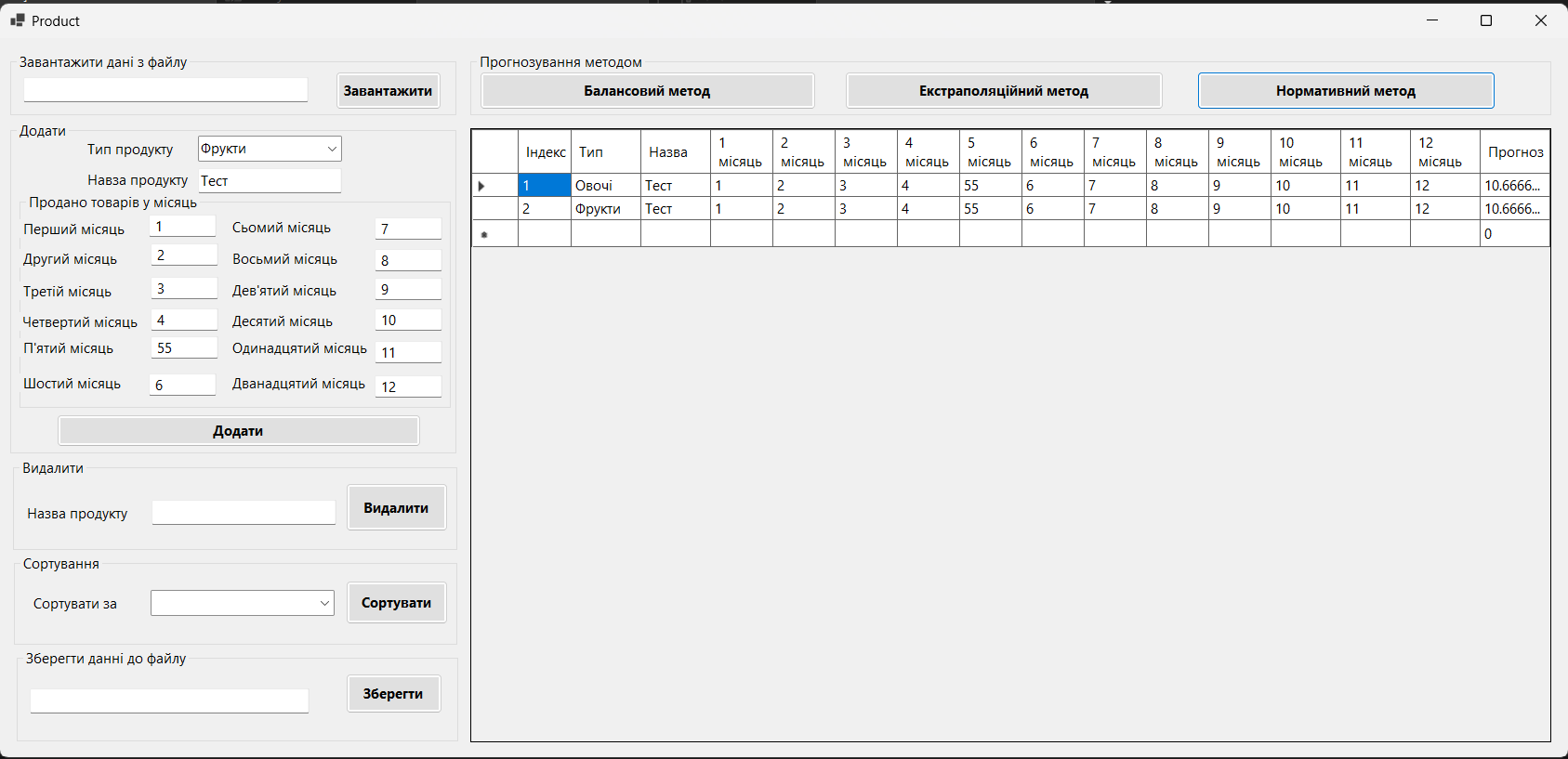Select the 55 cell in Фрукти row

991,209
